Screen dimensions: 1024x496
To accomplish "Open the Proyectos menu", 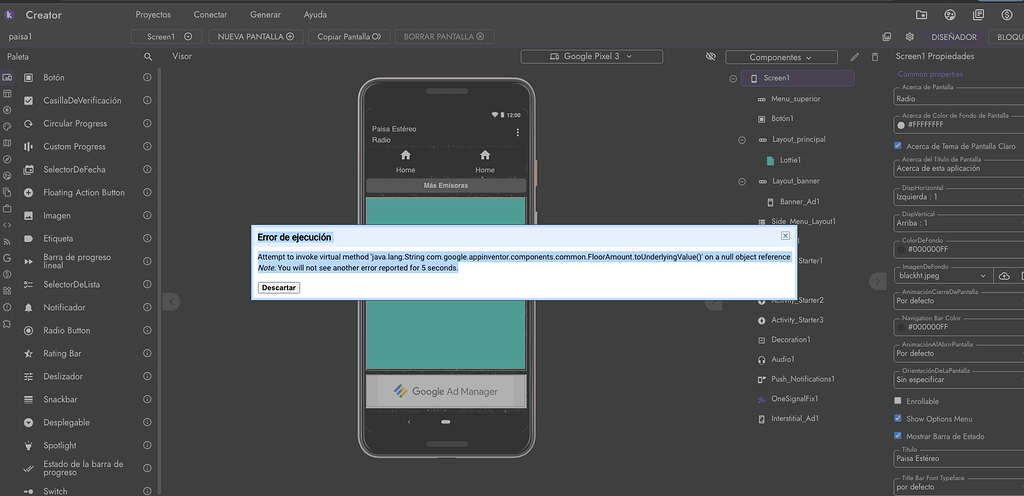I will coord(153,15).
